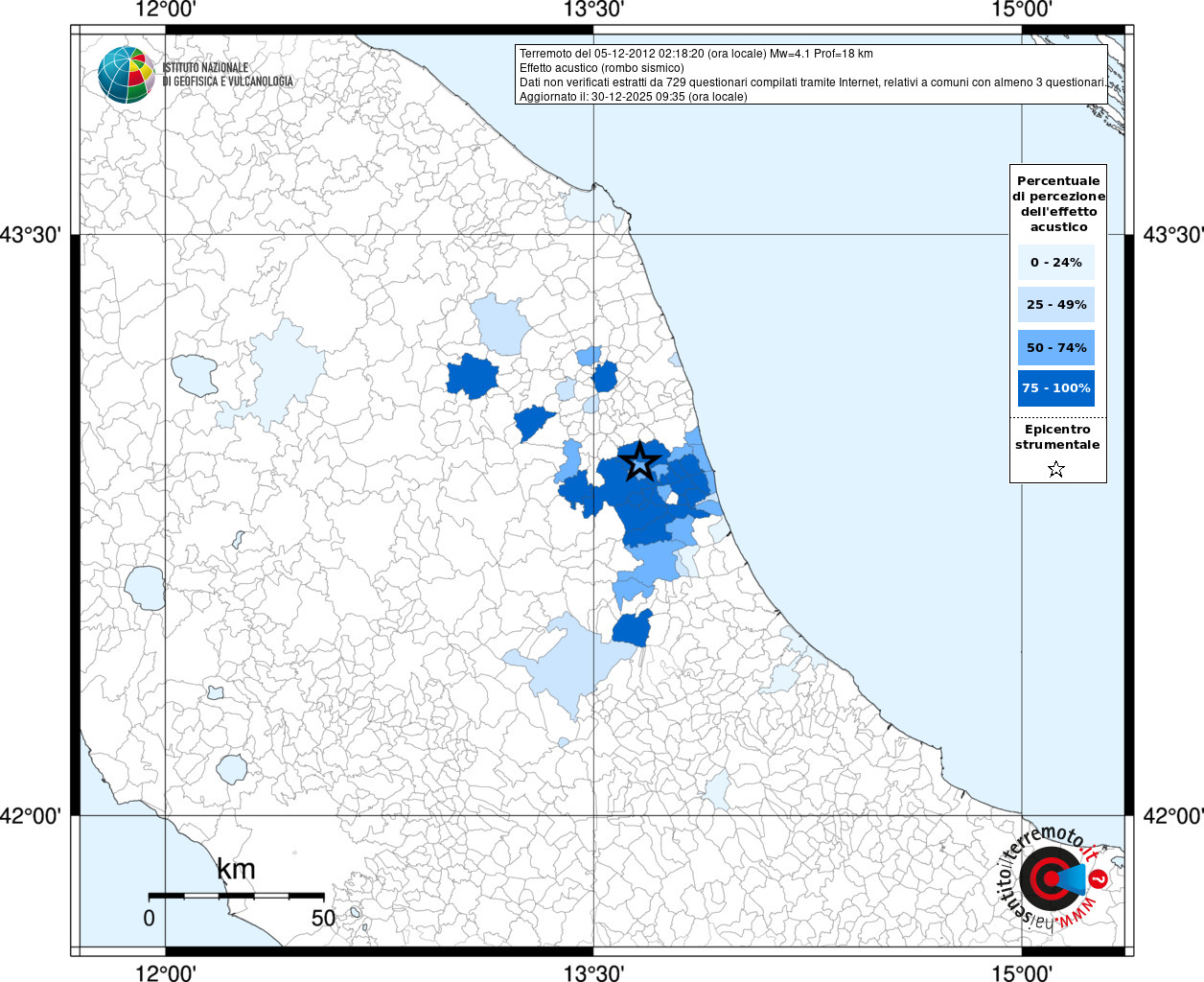Viewport: 1204px width, 982px height.
Task: Click the INGV globe logo
Action: pyautogui.click(x=127, y=74)
